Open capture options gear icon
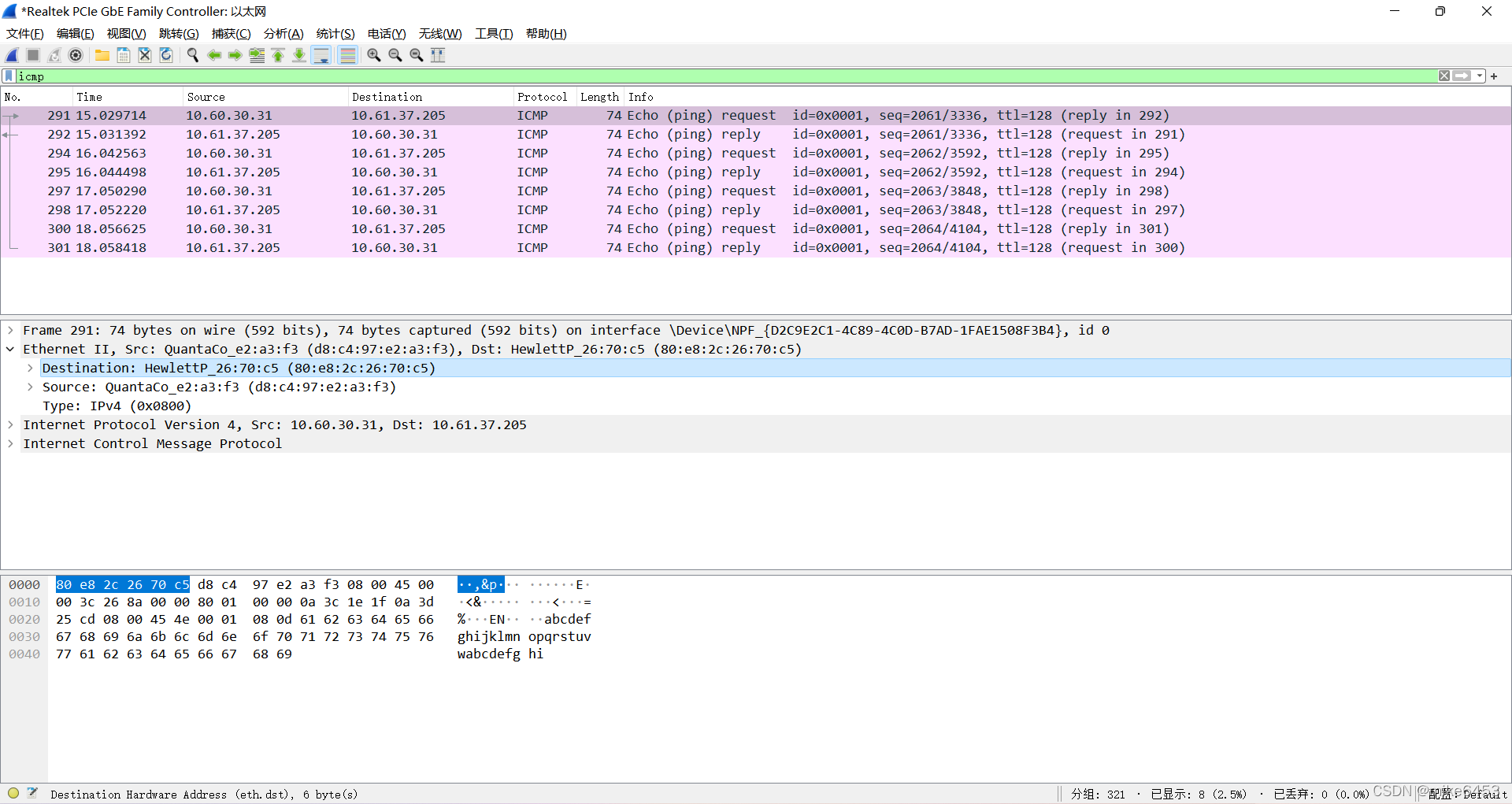The width and height of the screenshot is (1512, 804). (76, 55)
